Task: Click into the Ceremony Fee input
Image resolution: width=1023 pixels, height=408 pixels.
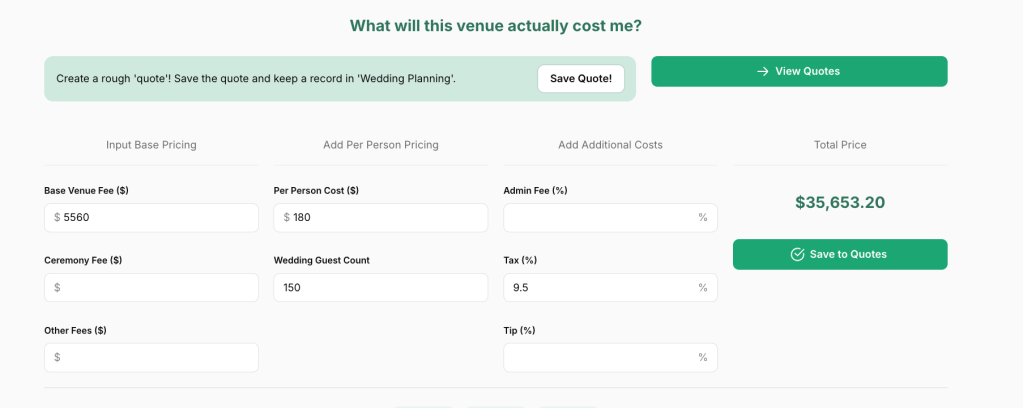Action: click(160, 287)
